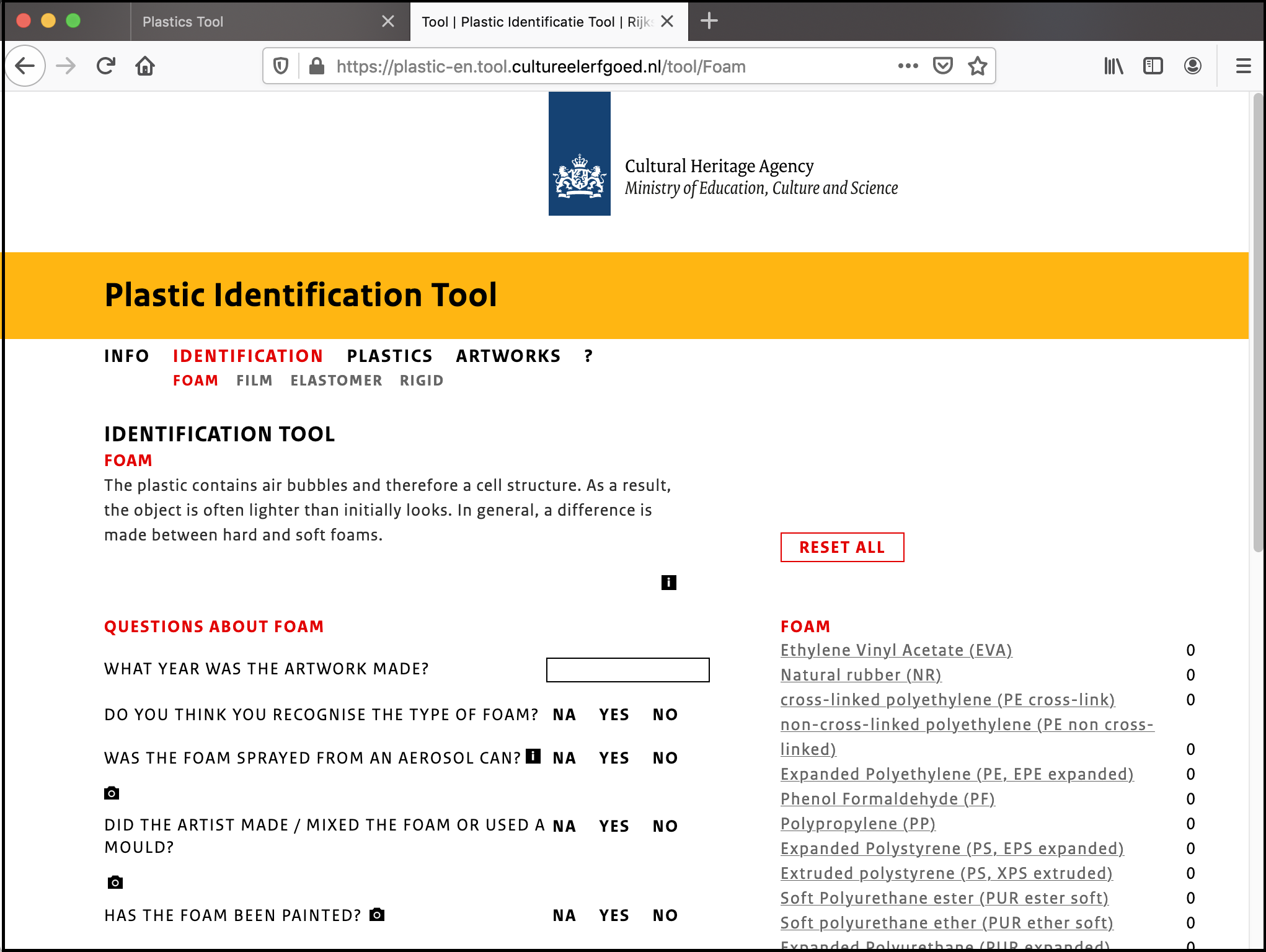The height and width of the screenshot is (952, 1266).
Task: Save page to Pocket
Action: click(x=942, y=66)
